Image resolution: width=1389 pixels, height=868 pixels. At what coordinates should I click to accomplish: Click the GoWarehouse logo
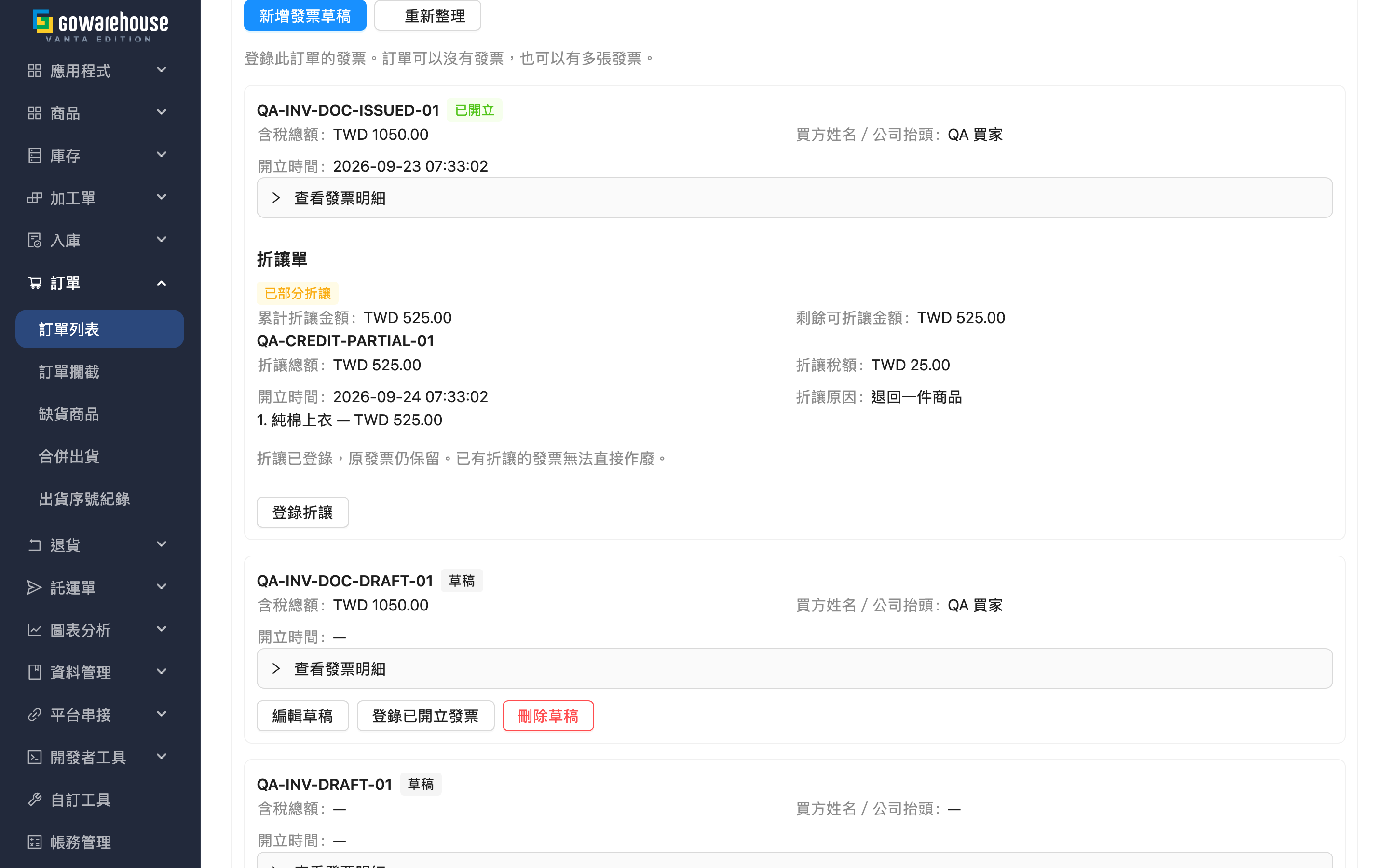coord(100,25)
